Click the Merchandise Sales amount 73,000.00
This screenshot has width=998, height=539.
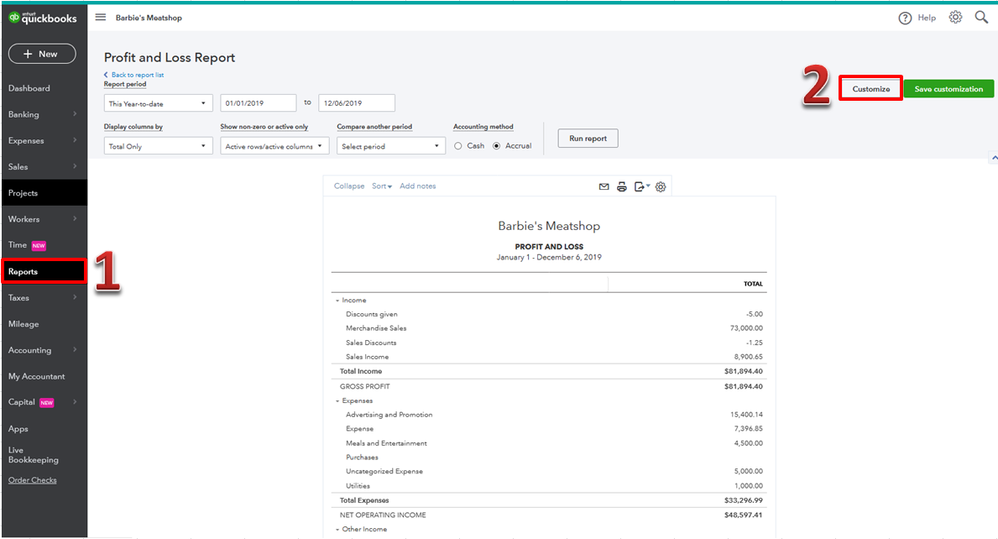click(x=746, y=328)
